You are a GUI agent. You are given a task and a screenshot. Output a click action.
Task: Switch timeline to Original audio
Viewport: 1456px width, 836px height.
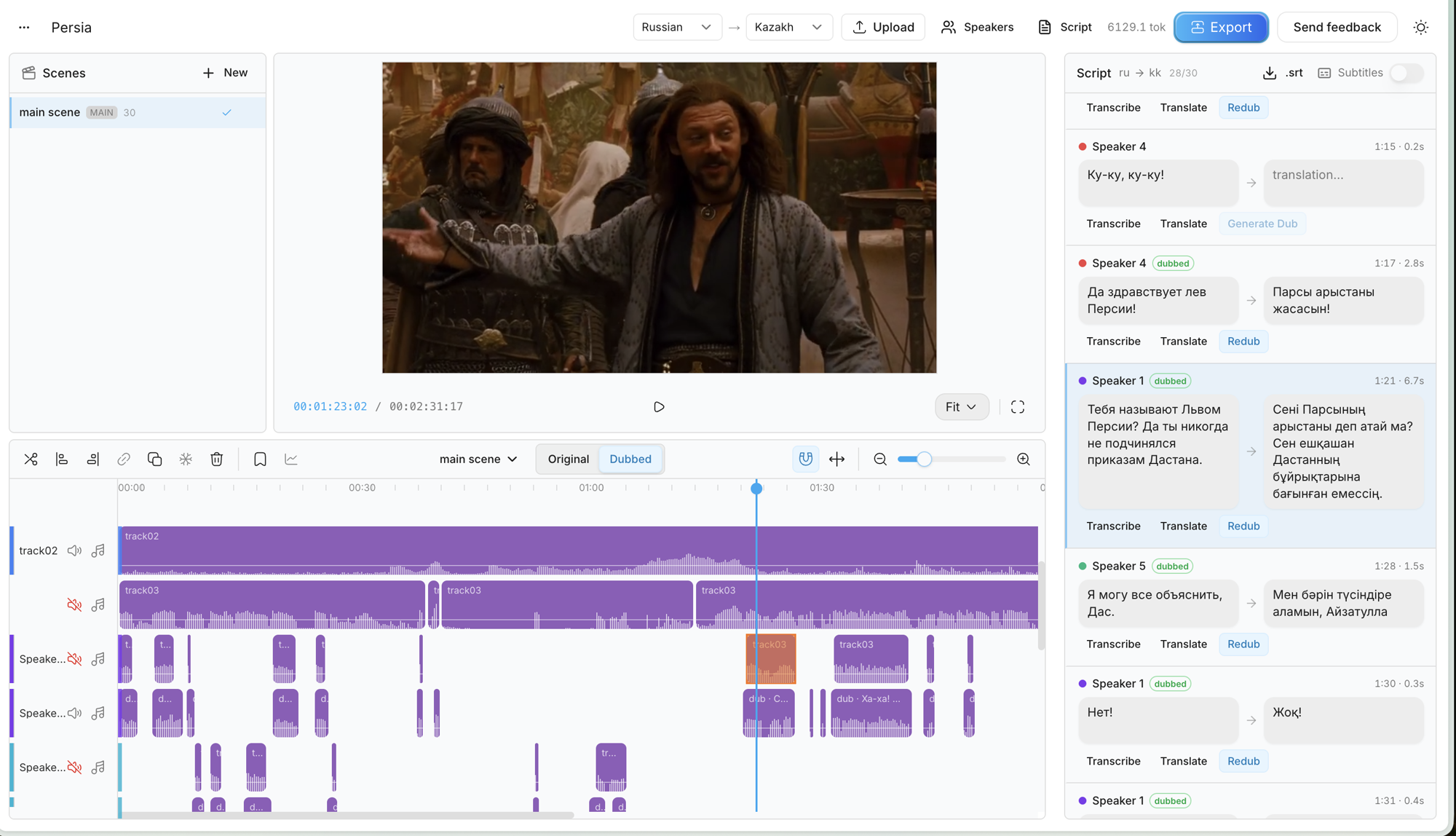coord(569,459)
